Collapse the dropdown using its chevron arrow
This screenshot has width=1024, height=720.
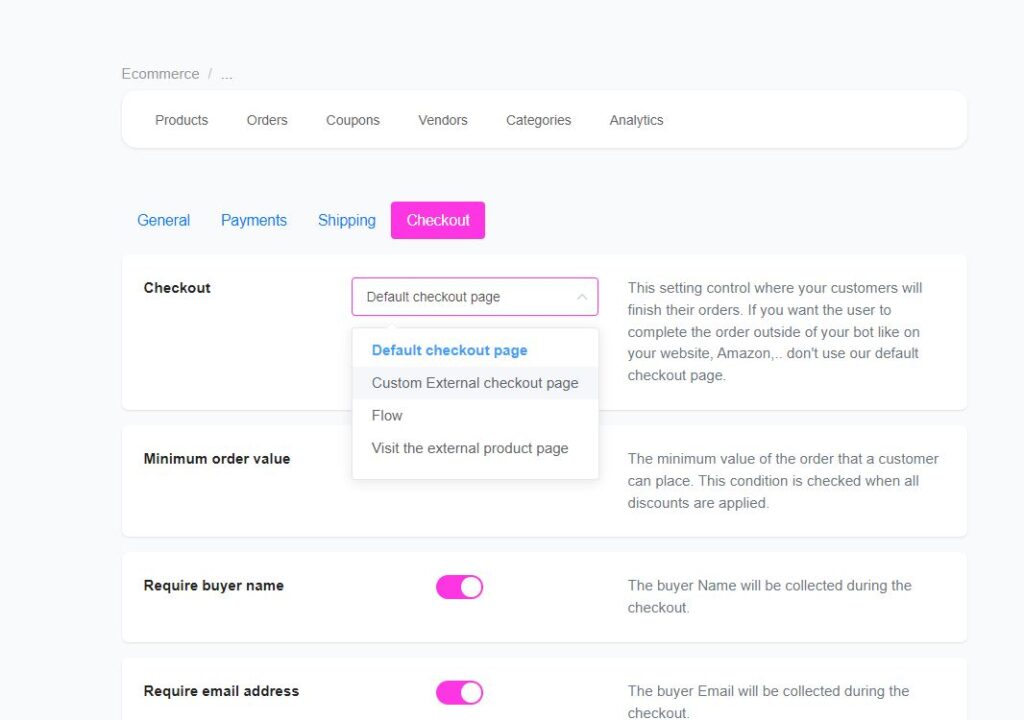click(582, 297)
